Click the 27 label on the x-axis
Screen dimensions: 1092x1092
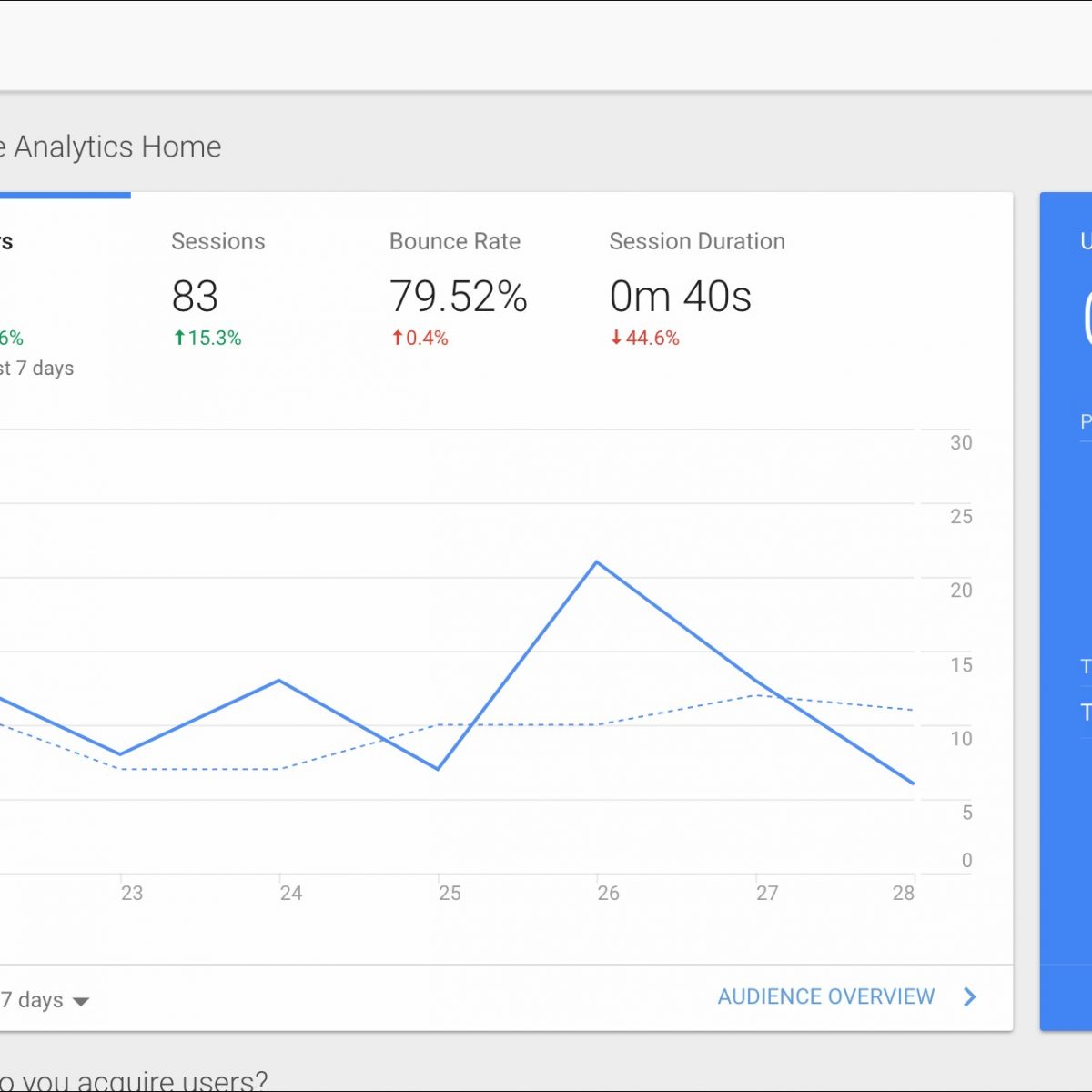pos(767,894)
